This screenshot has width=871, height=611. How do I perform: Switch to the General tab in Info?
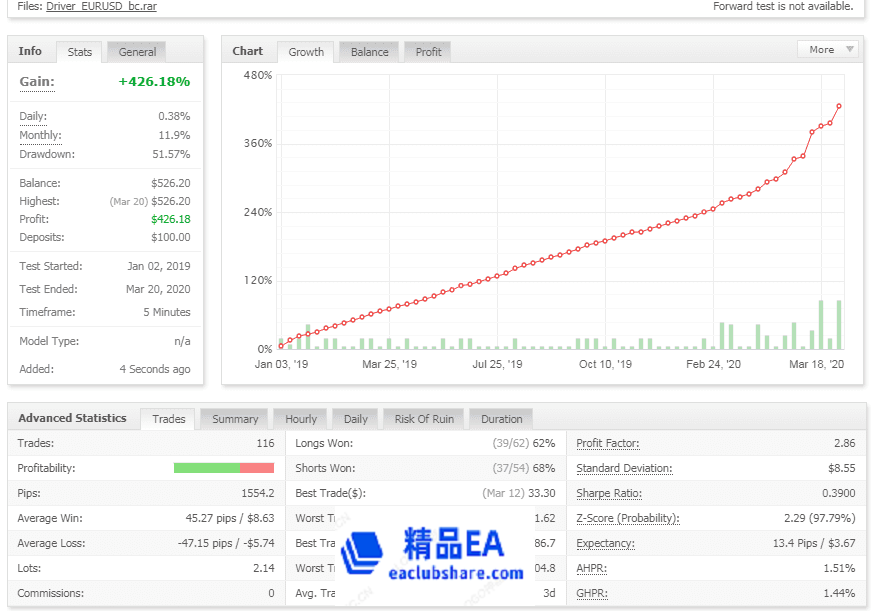[x=137, y=52]
